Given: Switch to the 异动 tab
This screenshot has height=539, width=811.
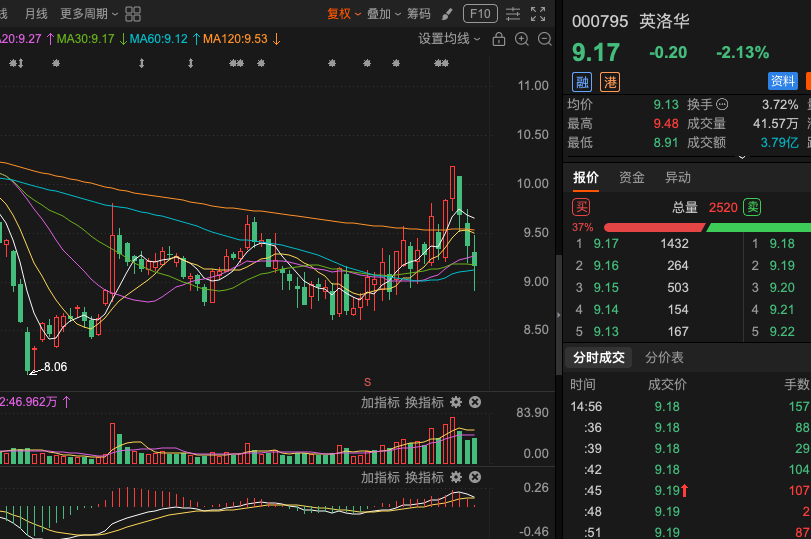Looking at the screenshot, I should pyautogui.click(x=678, y=178).
